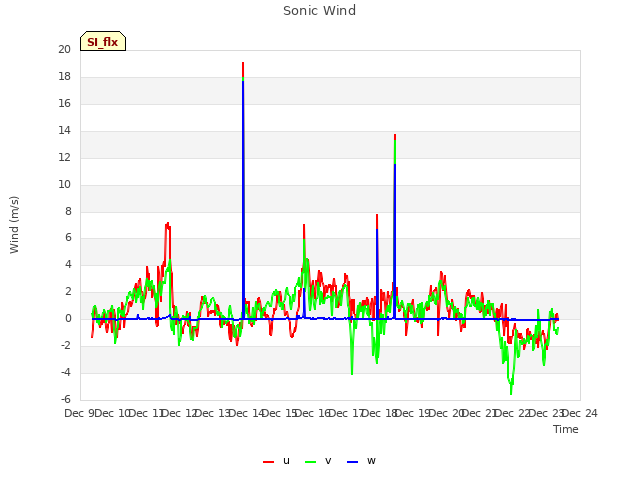Image resolution: width=640 pixels, height=480 pixels.
Task: Click the Sonic Wind chart title
Action: tap(320, 11)
